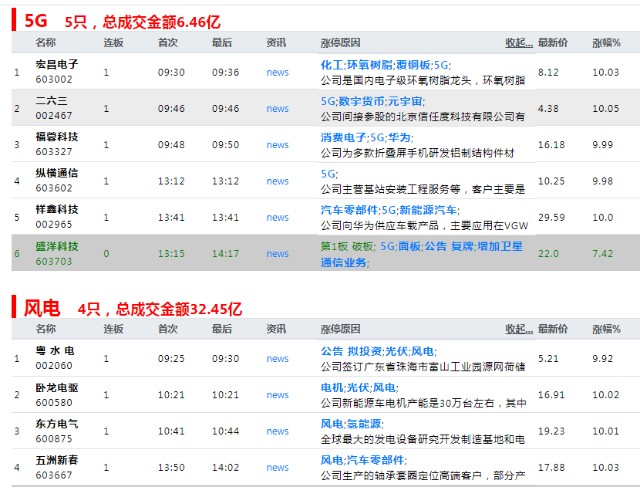Image resolution: width=640 pixels, height=487 pixels.
Task: Click 公告 拟投资 tag in 粤水电 row
Action: coord(351,351)
